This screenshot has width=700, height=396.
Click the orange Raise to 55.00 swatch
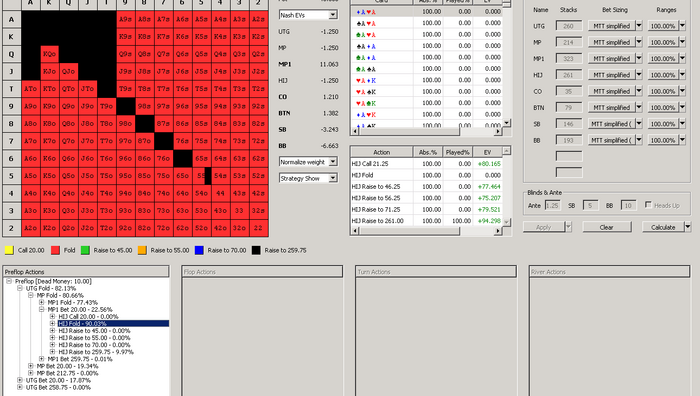point(142,250)
